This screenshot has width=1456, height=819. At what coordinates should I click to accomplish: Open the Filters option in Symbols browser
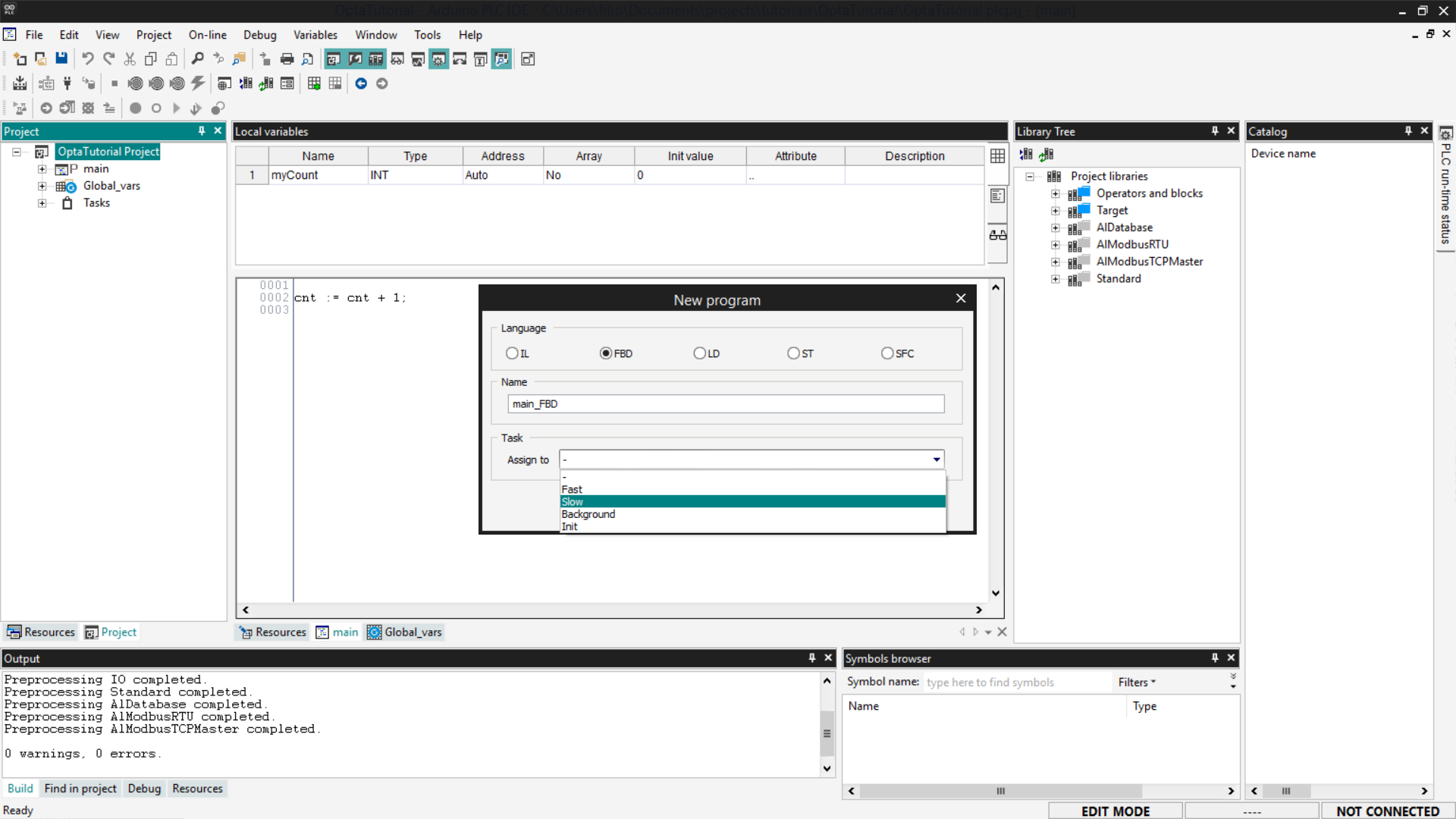tap(1136, 682)
